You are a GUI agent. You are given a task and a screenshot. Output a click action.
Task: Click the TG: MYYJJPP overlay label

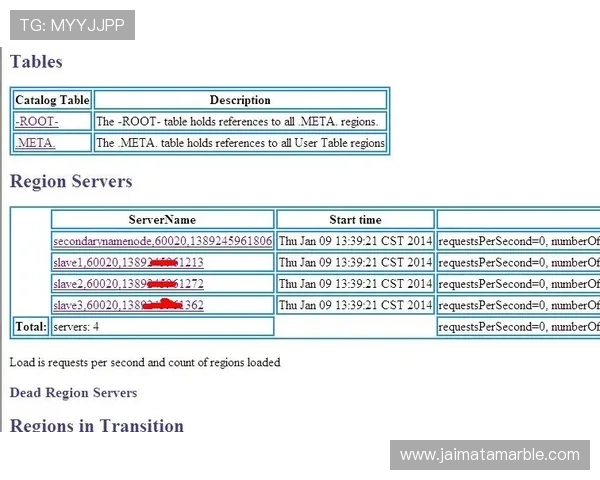[72, 25]
